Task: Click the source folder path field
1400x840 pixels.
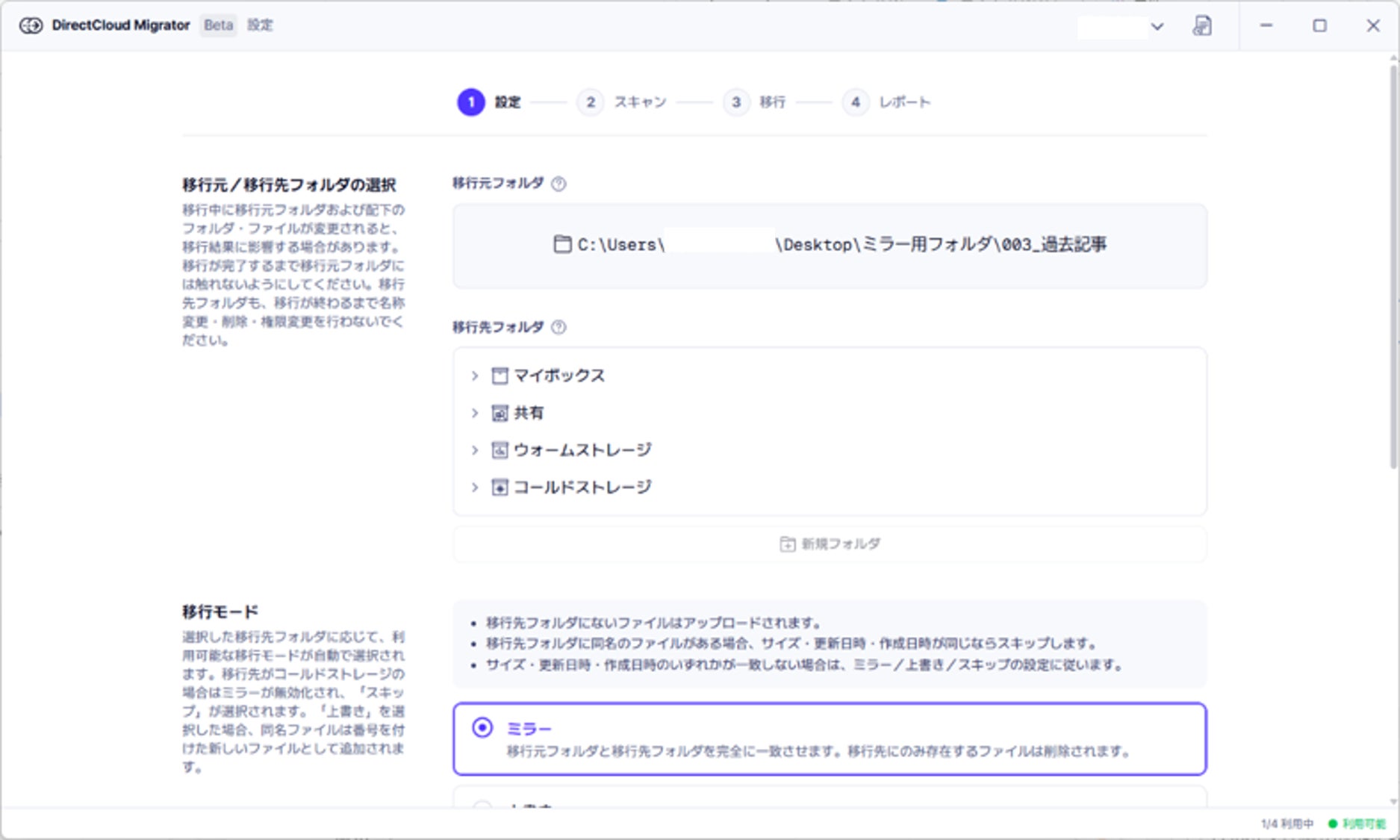Action: click(830, 246)
